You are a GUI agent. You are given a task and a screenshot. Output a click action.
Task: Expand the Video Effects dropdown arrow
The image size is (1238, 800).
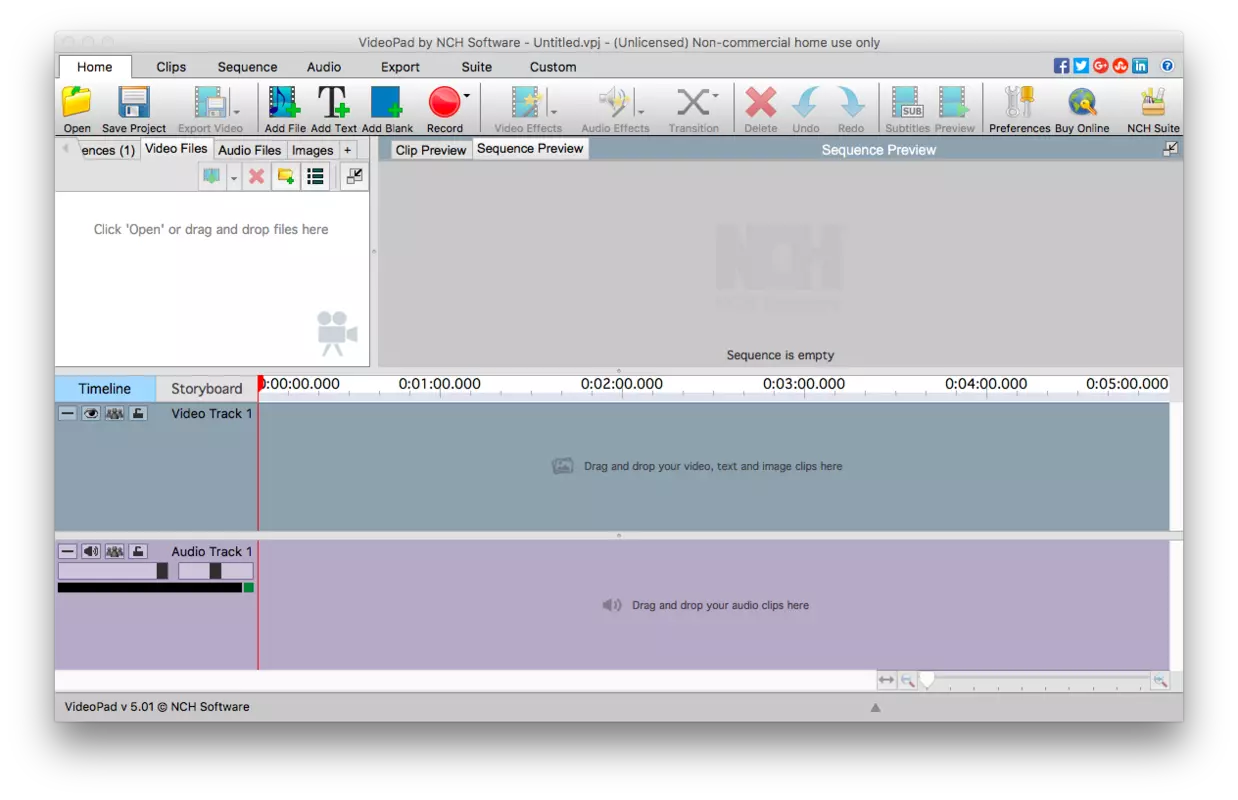[553, 111]
